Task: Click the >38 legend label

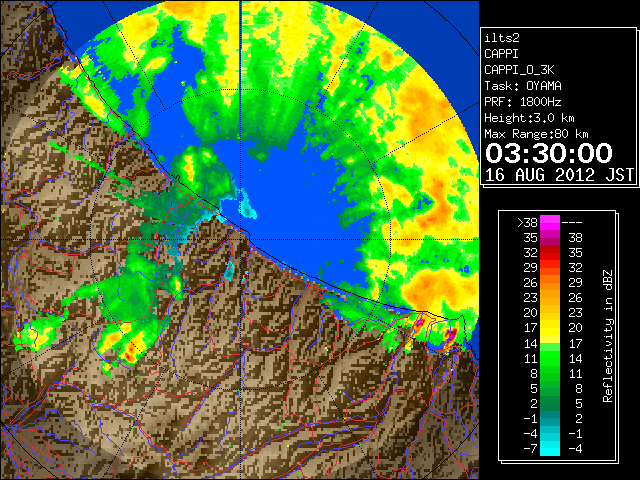Action: 527,222
